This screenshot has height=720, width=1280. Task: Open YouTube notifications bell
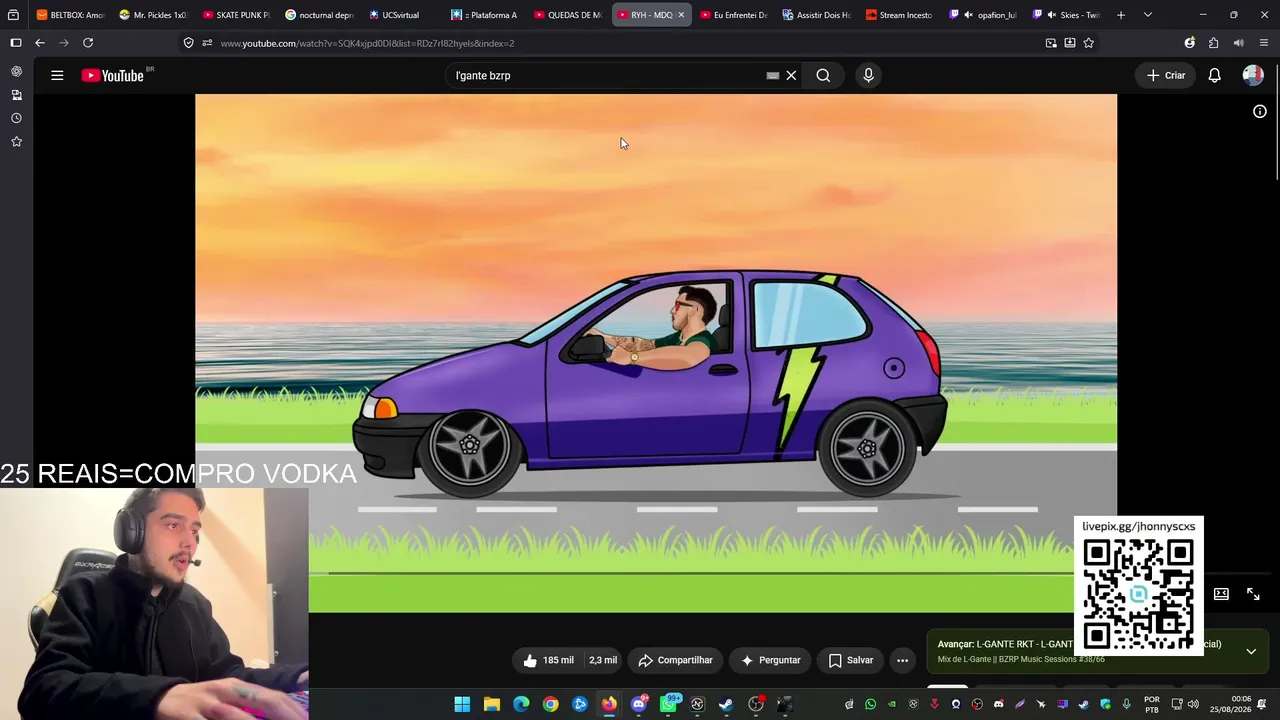click(x=1214, y=75)
